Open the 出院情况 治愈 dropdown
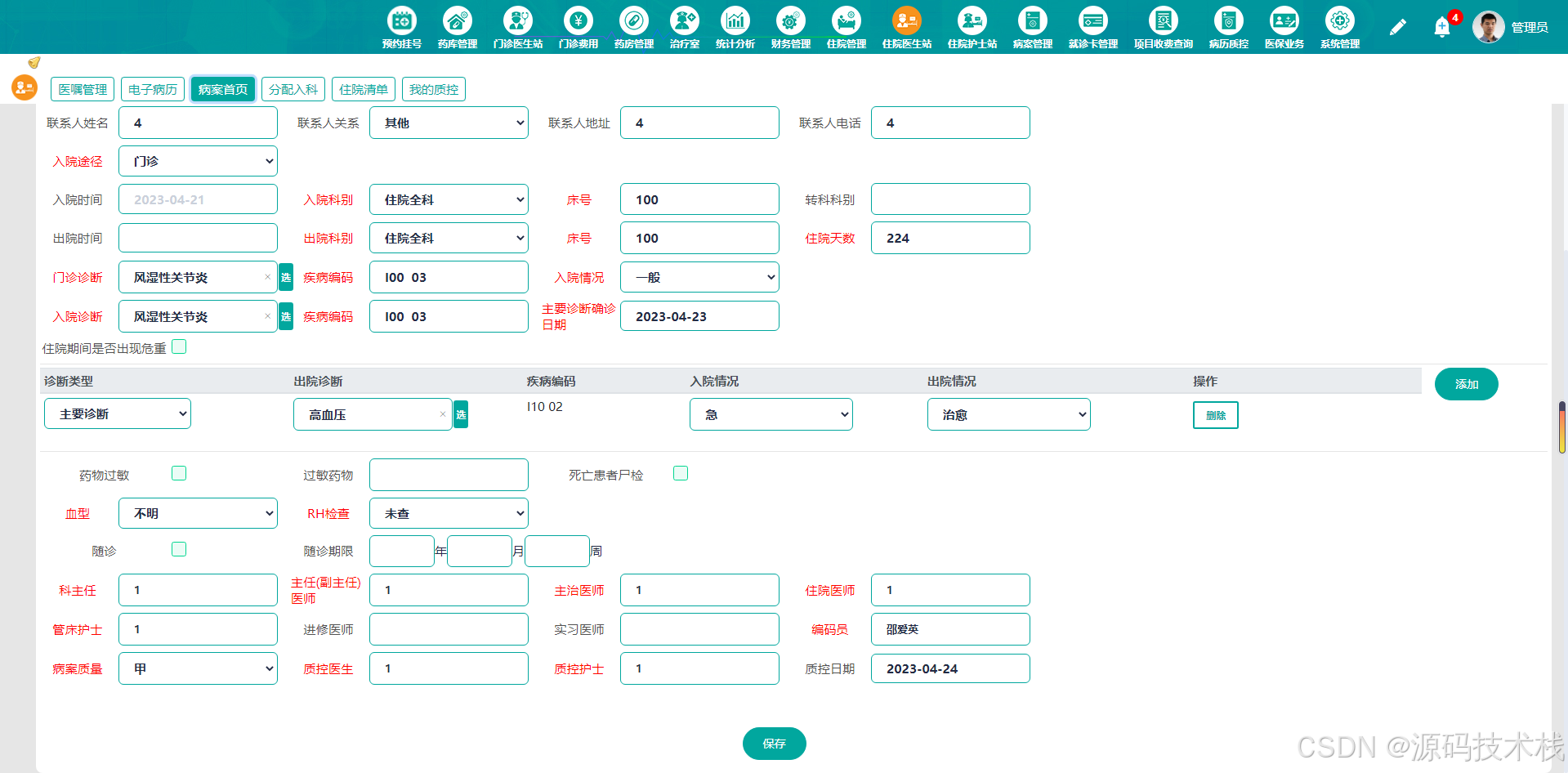 click(x=1009, y=414)
